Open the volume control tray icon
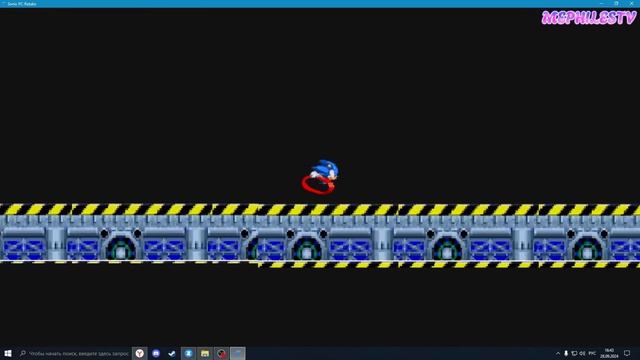 [582, 353]
